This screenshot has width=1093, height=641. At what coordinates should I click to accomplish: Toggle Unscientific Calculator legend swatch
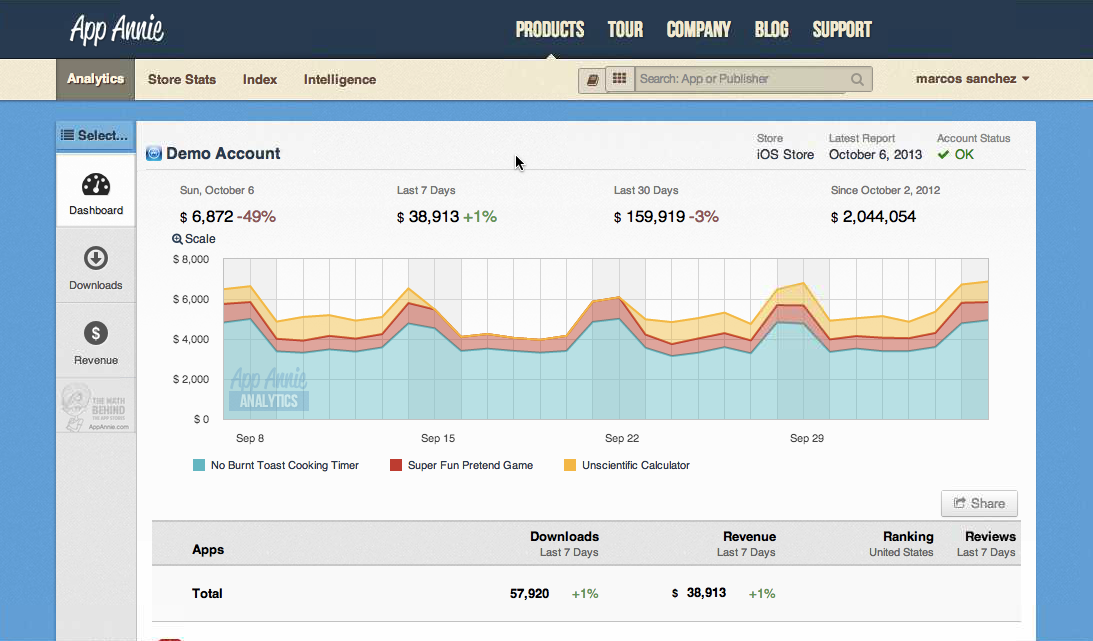570,465
